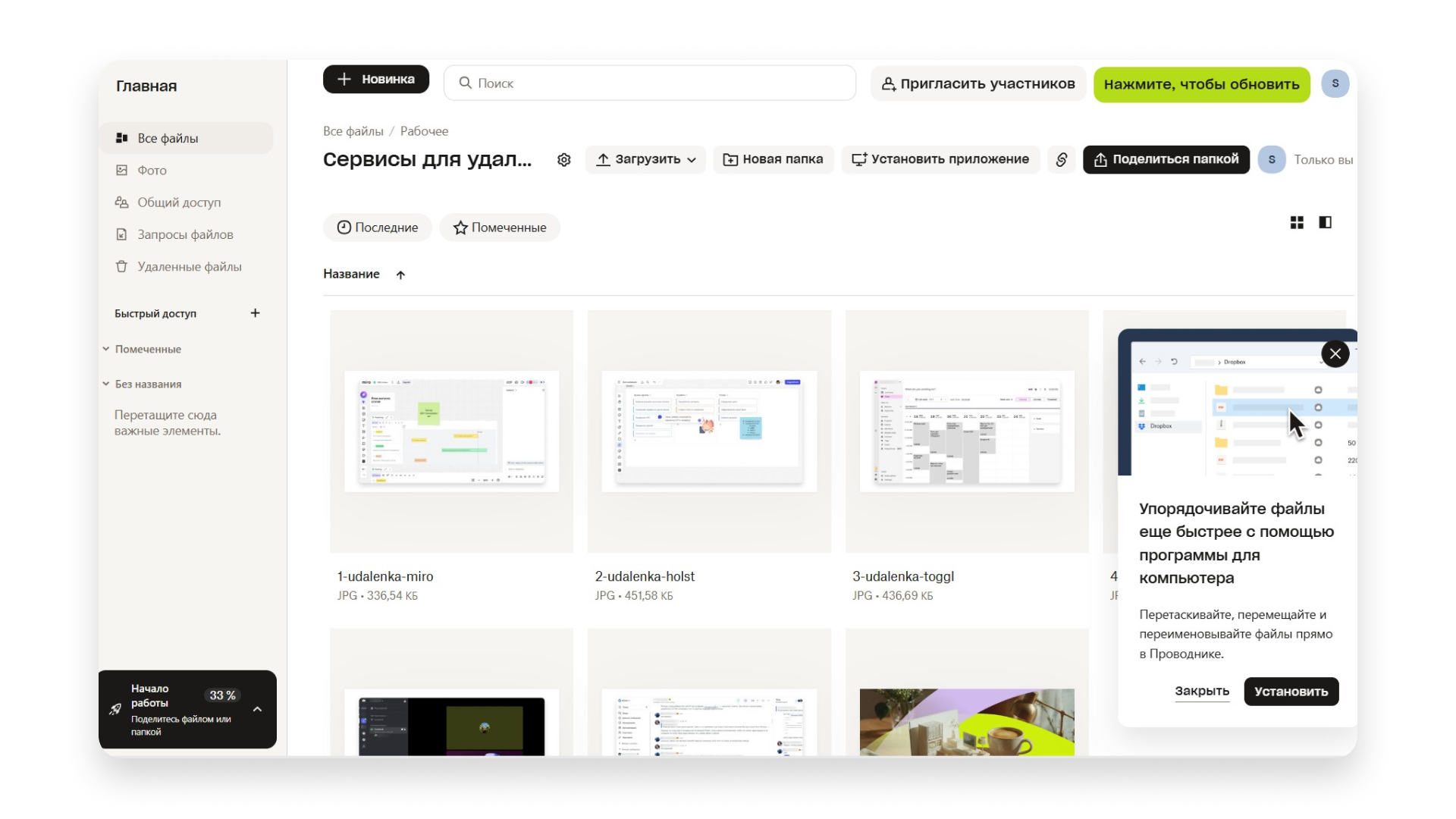The width and height of the screenshot is (1456, 819).
Task: Open the chat screenshot thumbnail in second row
Action: click(709, 692)
